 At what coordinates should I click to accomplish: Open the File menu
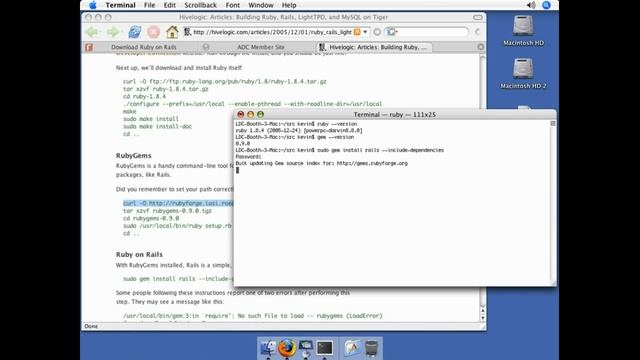pyautogui.click(x=149, y=5)
